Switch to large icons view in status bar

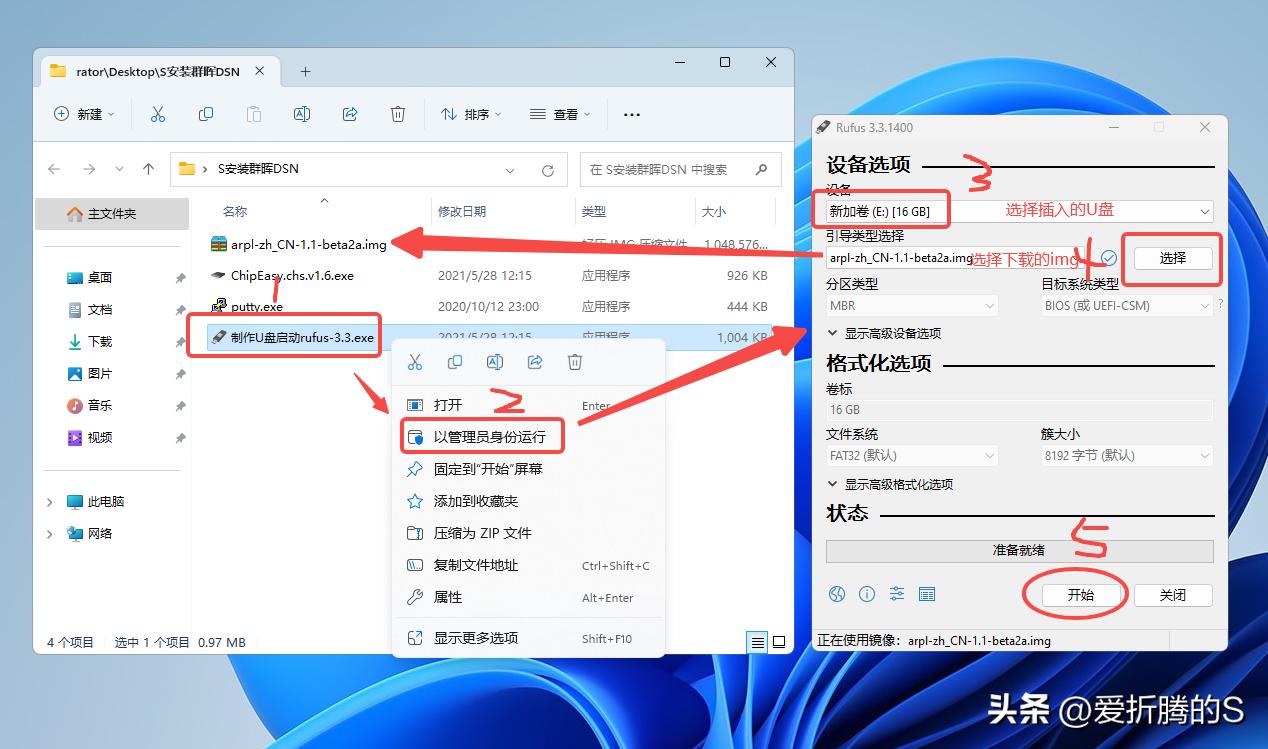click(779, 642)
